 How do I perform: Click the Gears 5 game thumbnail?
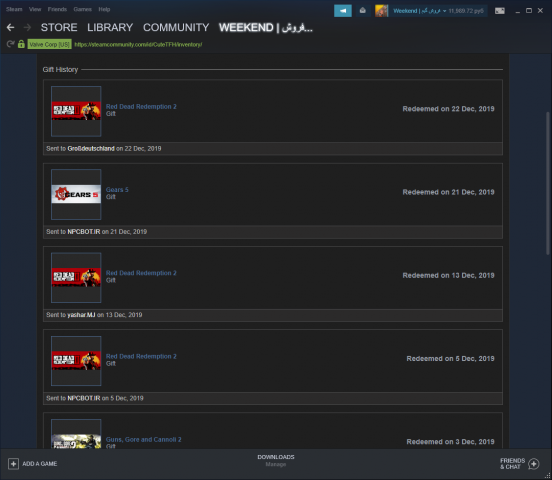(76, 194)
